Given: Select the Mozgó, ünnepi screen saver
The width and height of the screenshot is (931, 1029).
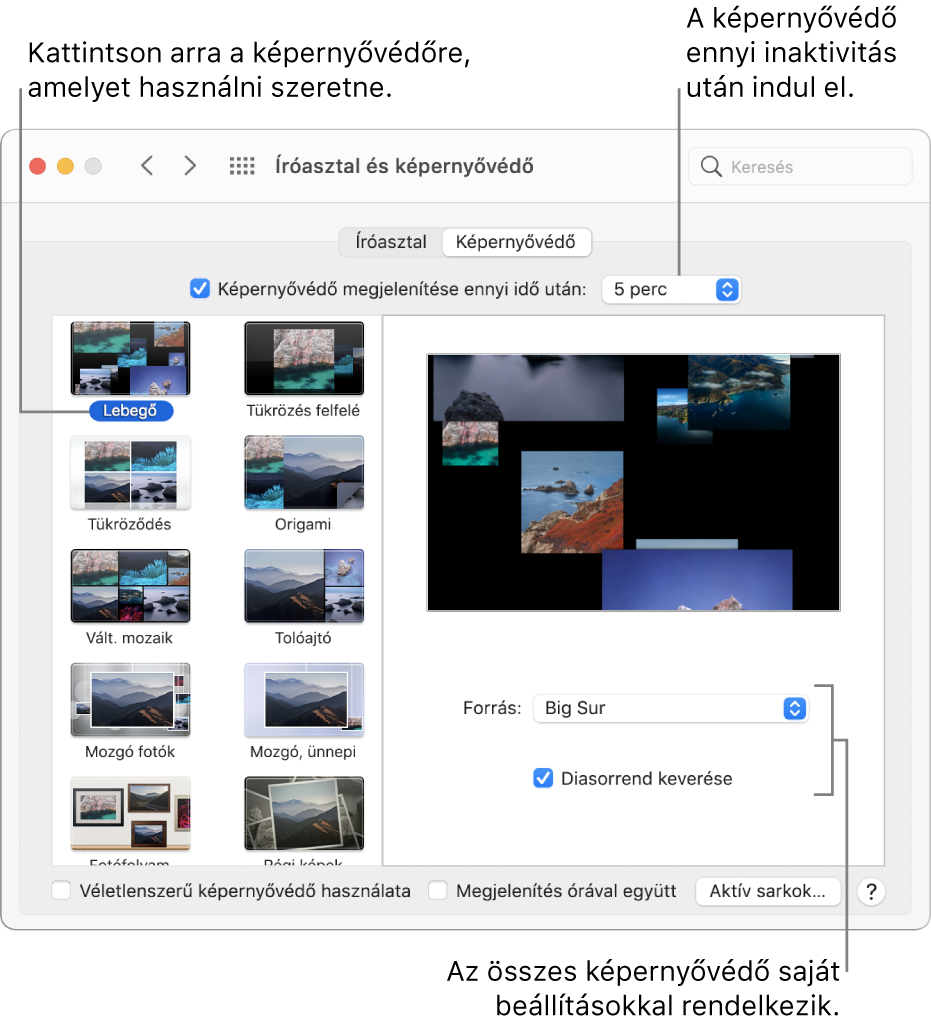Looking at the screenshot, I should pyautogui.click(x=304, y=700).
